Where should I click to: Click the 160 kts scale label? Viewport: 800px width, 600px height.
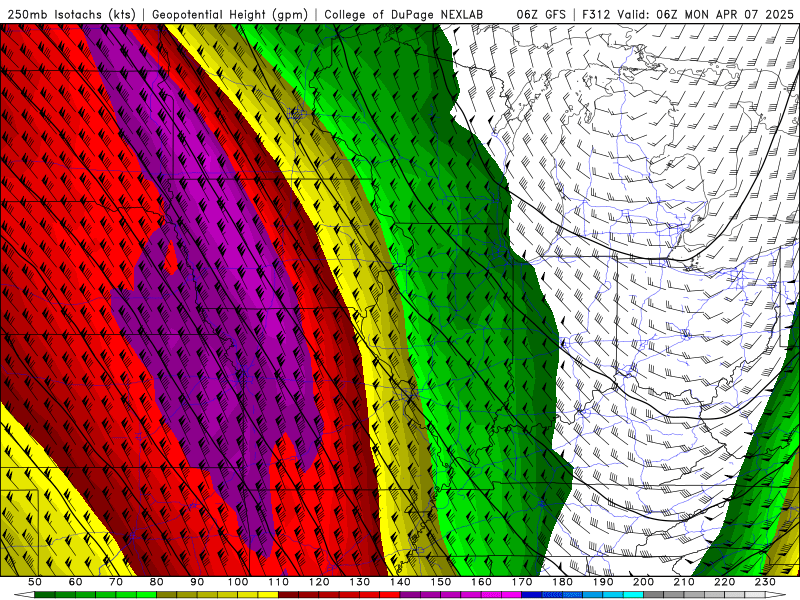481,582
